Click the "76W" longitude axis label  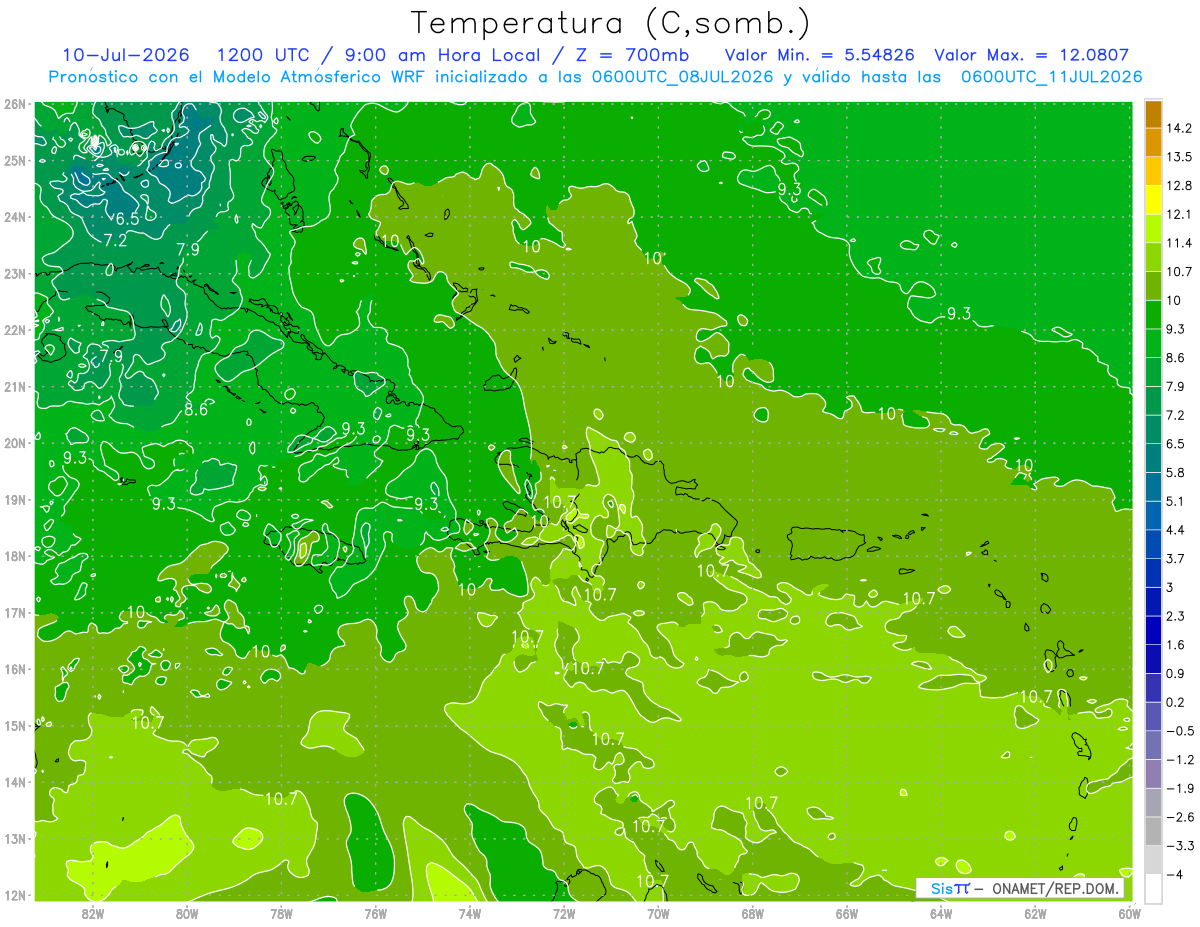375,913
